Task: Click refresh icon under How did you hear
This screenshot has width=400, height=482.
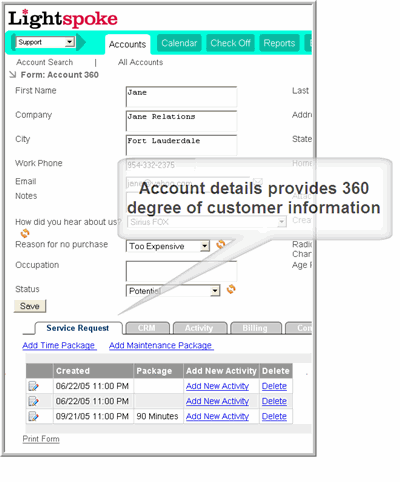Action: (x=25, y=233)
